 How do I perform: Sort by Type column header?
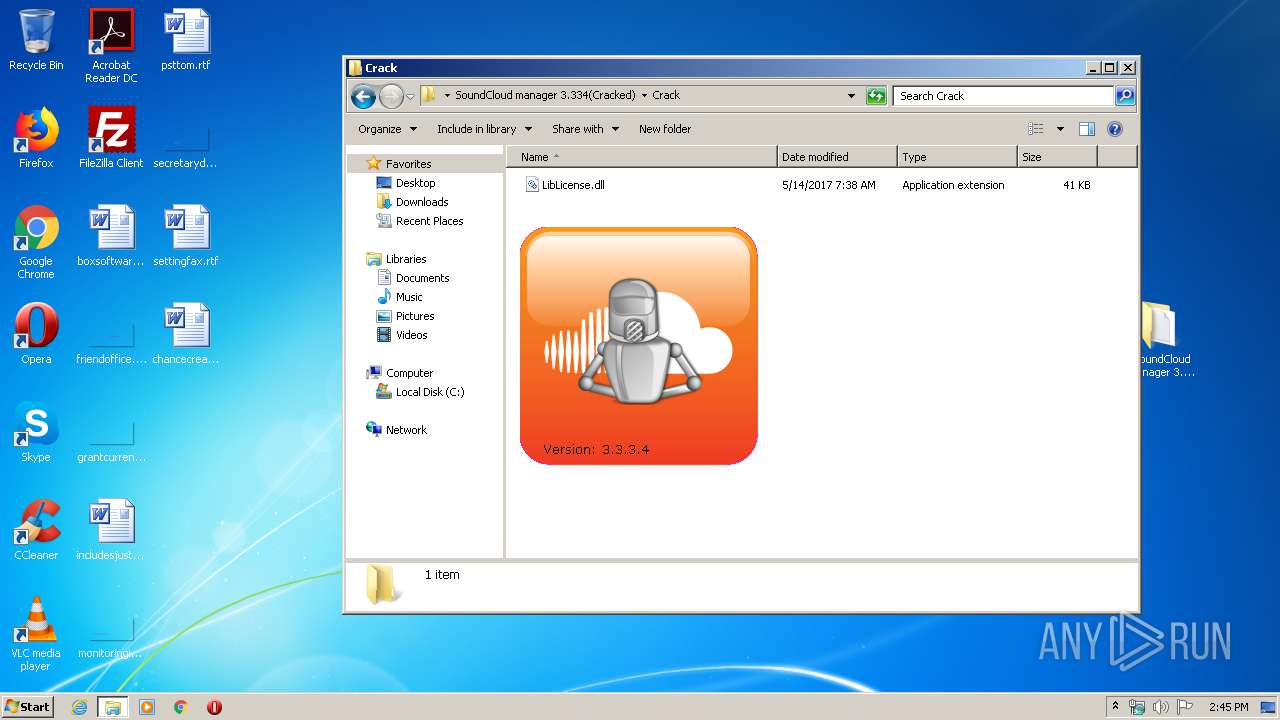pos(957,157)
